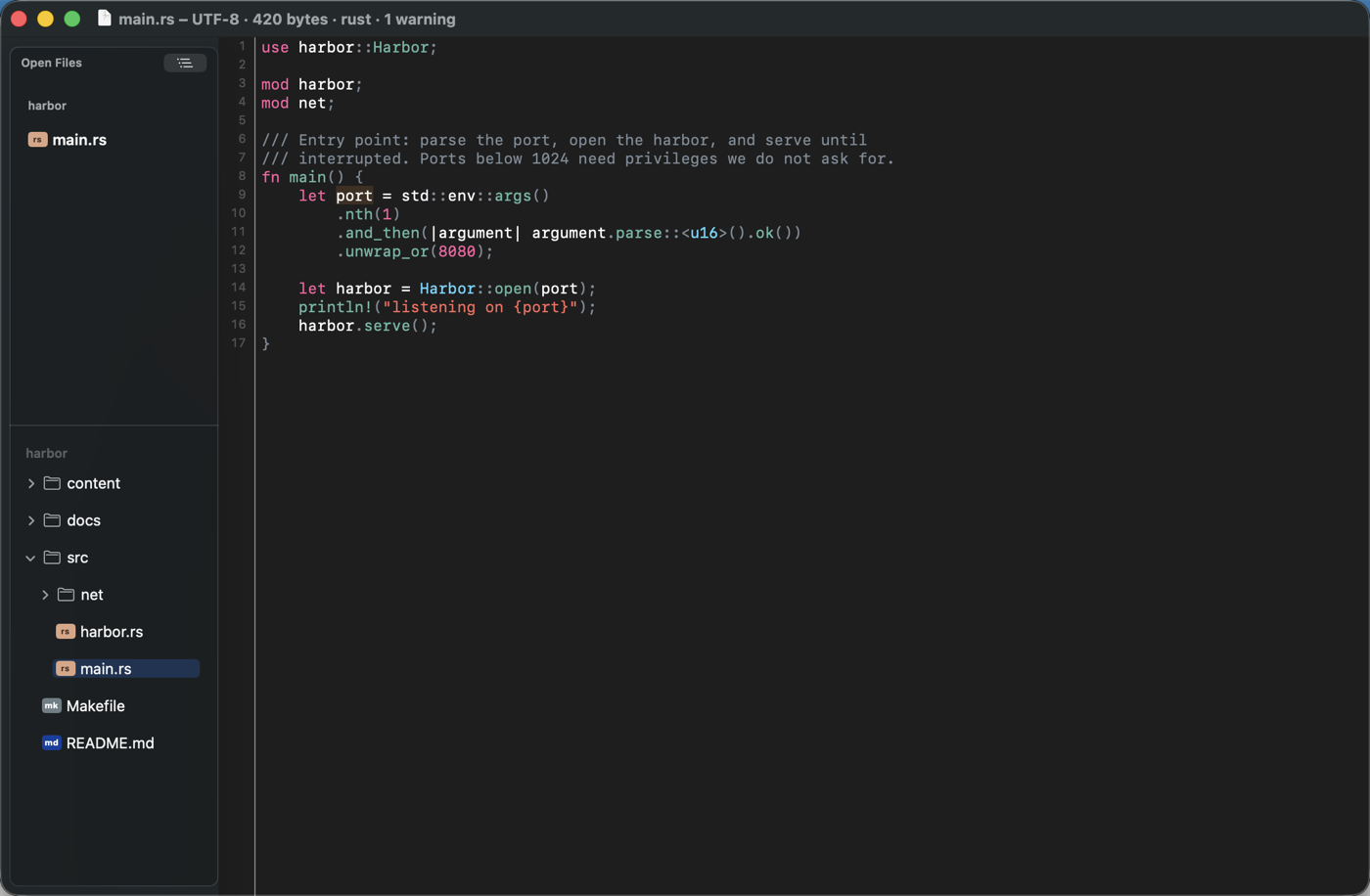Viewport: 1370px width, 896px height.
Task: Click line number 17 in the gutter
Action: point(238,343)
